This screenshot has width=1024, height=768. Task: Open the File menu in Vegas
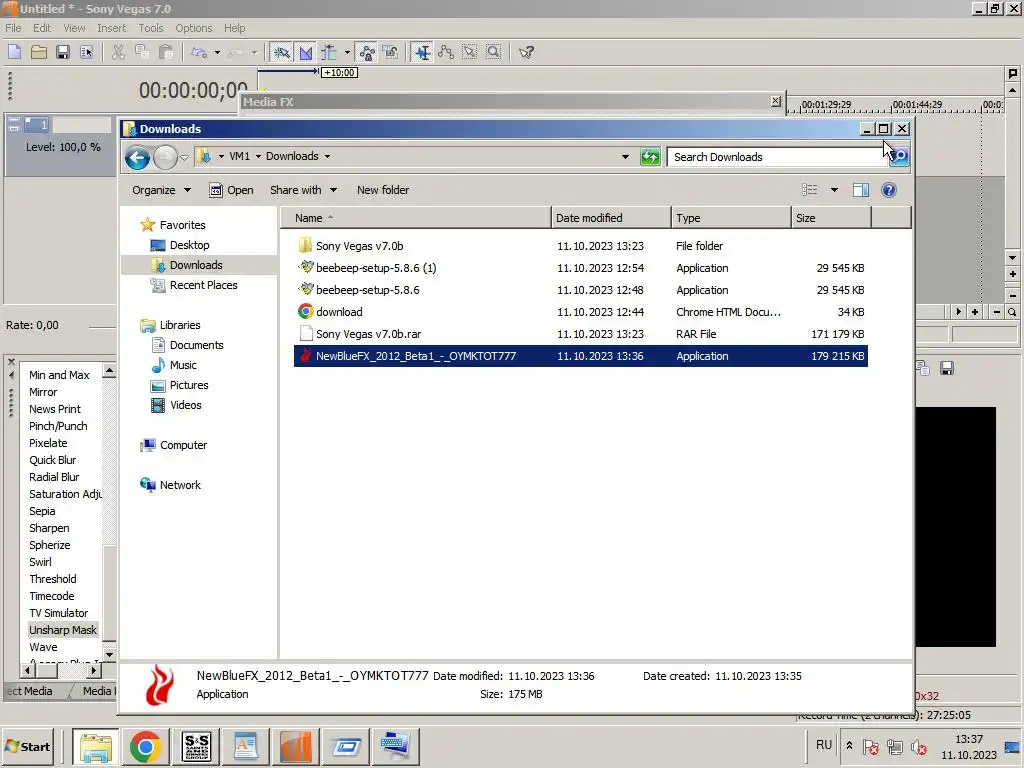click(x=13, y=28)
